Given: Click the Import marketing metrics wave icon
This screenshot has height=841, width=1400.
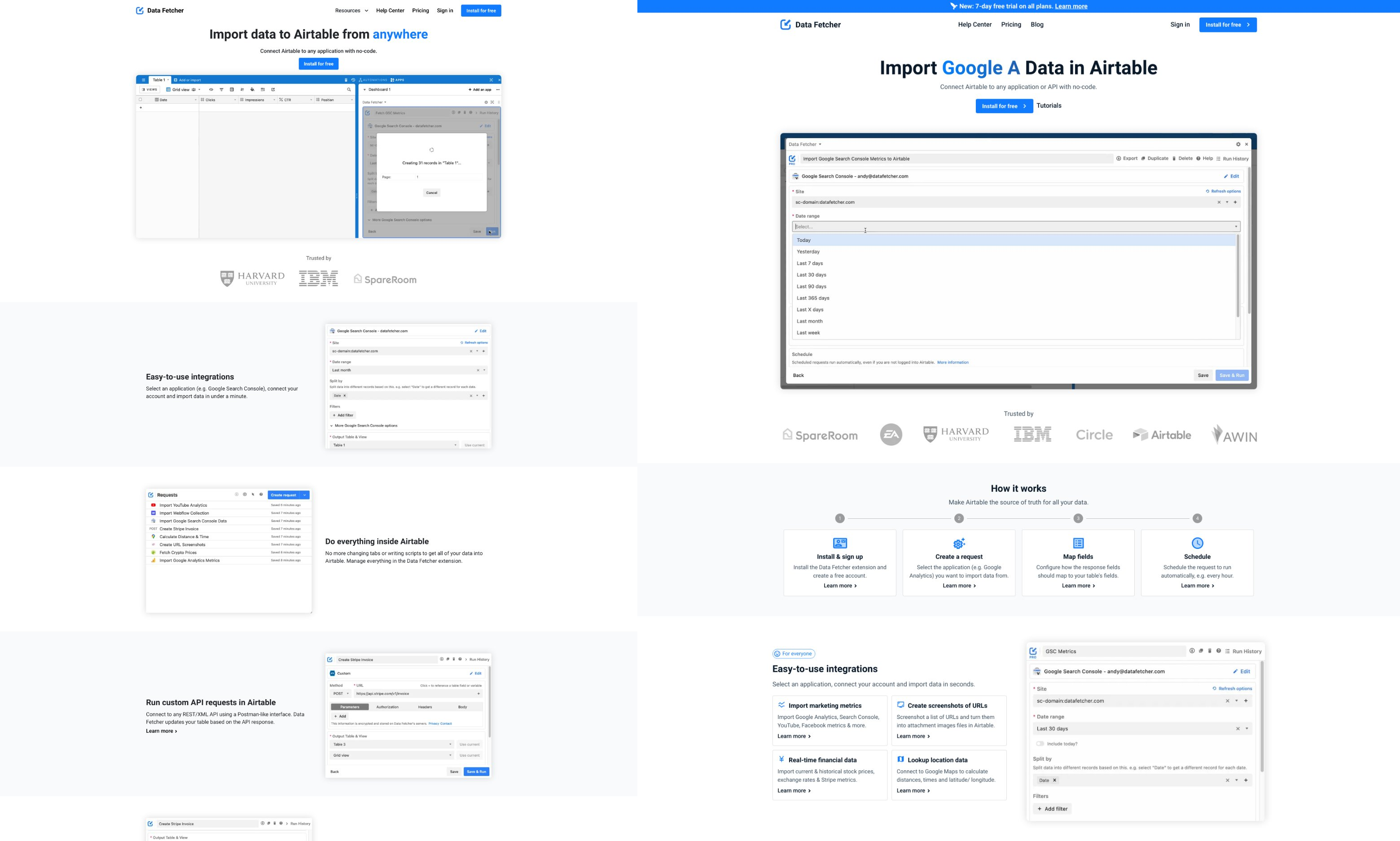Looking at the screenshot, I should (x=781, y=705).
